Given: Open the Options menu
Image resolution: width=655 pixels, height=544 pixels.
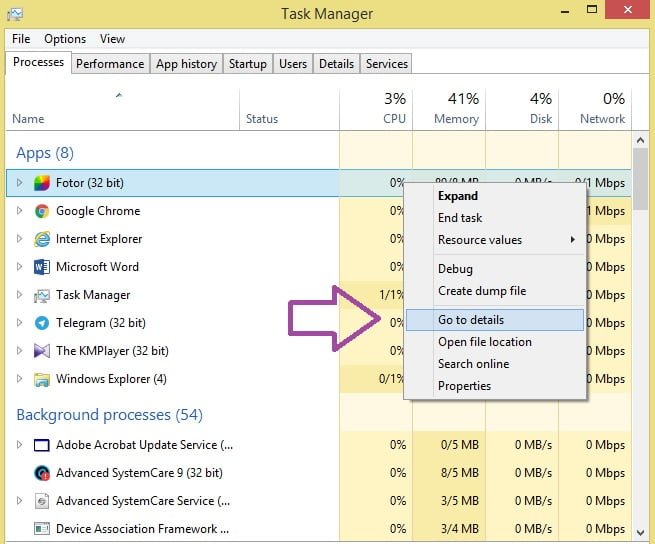Looking at the screenshot, I should tap(65, 39).
